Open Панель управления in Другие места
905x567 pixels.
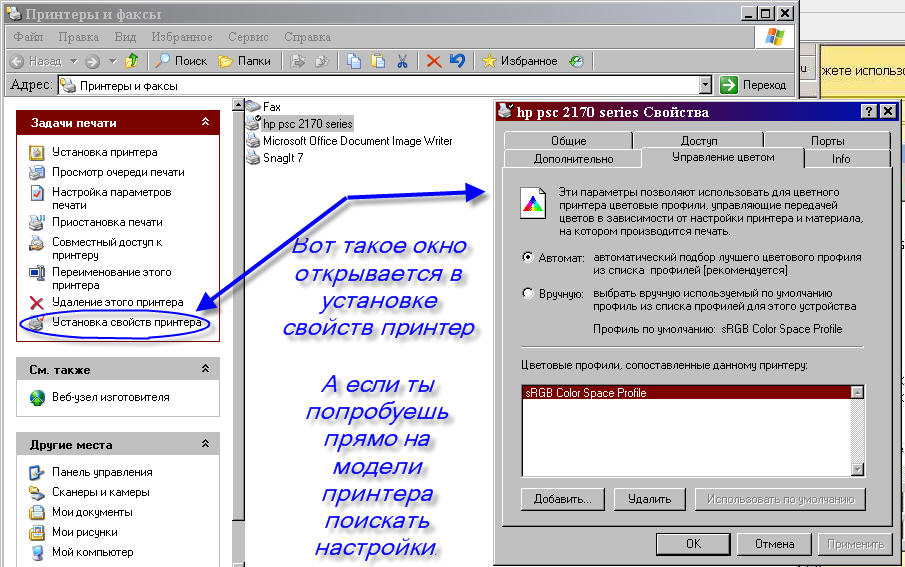click(x=102, y=472)
